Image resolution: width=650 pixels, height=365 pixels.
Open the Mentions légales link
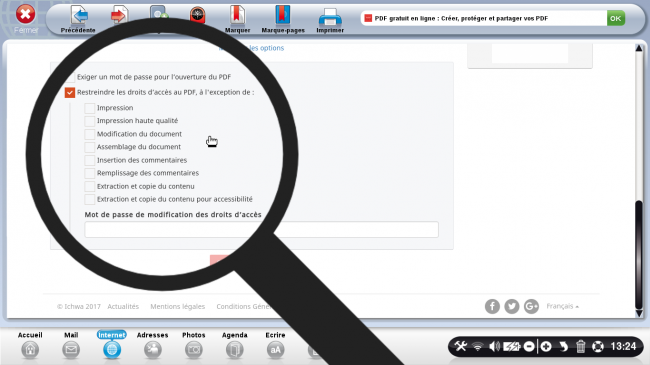[177, 307]
